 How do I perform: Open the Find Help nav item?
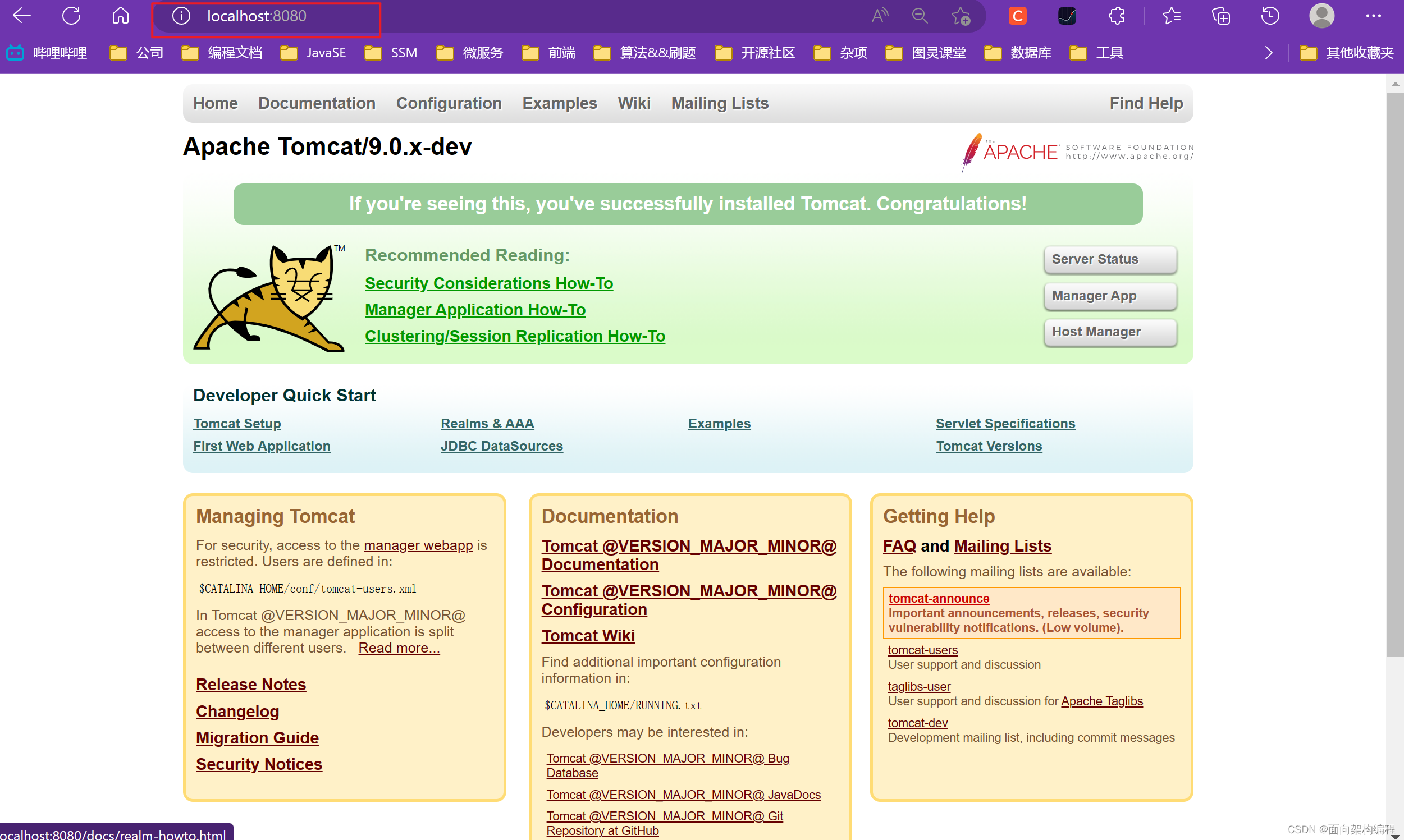point(1146,104)
